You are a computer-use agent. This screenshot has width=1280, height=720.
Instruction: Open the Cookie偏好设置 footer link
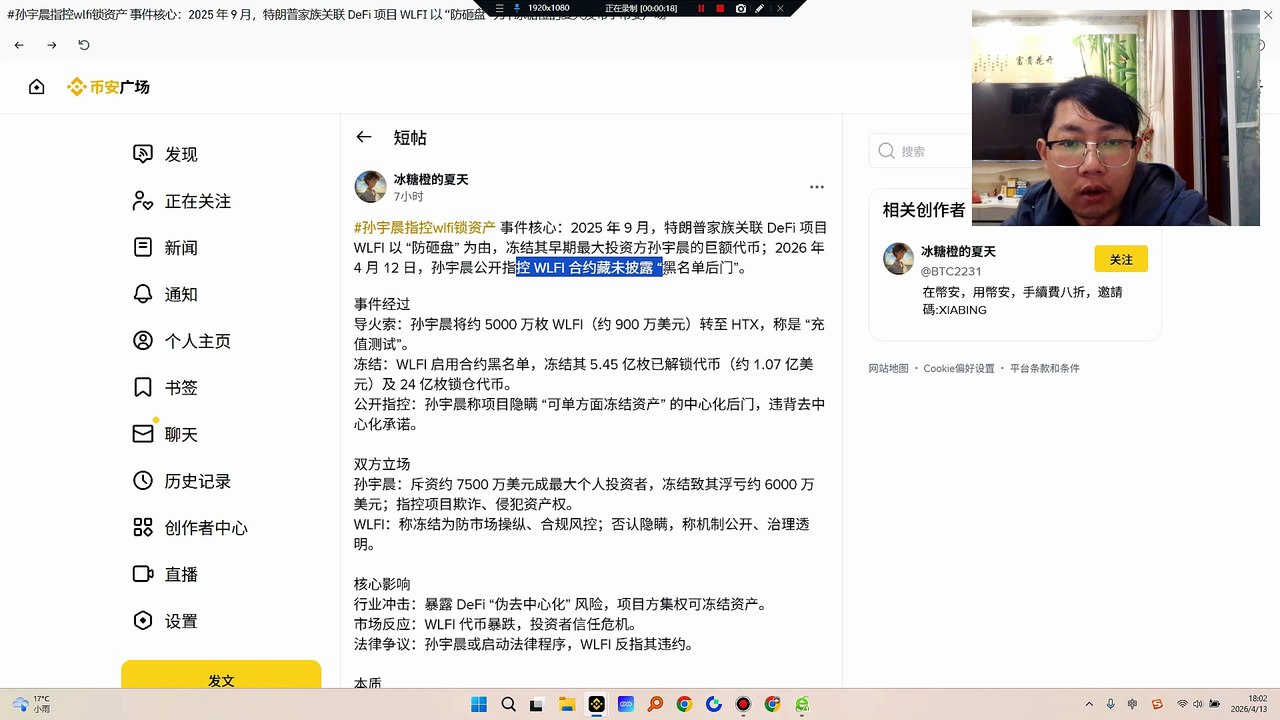tap(959, 368)
